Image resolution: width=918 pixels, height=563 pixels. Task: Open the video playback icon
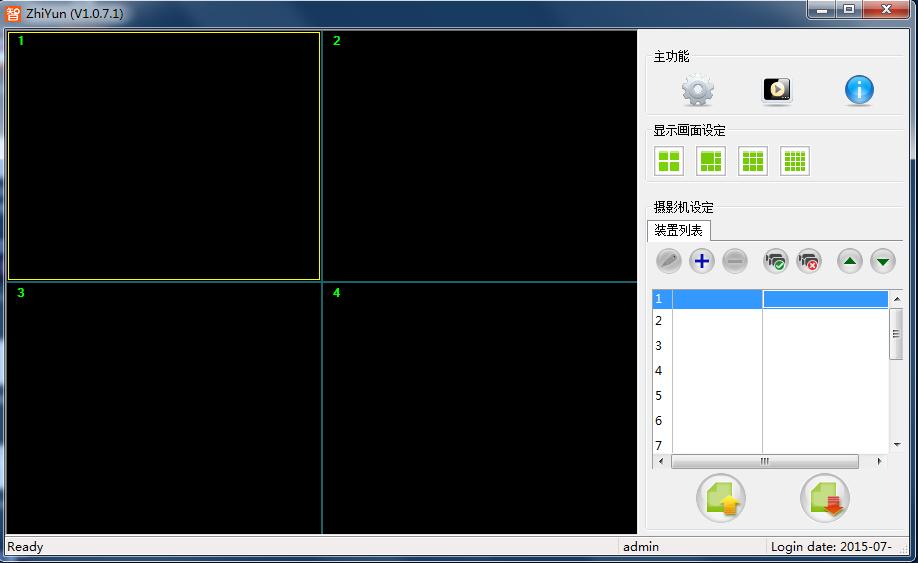(x=777, y=90)
